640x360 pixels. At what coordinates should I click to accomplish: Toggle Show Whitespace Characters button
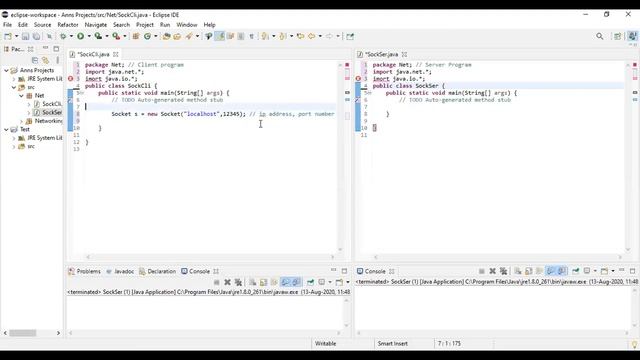[251, 36]
